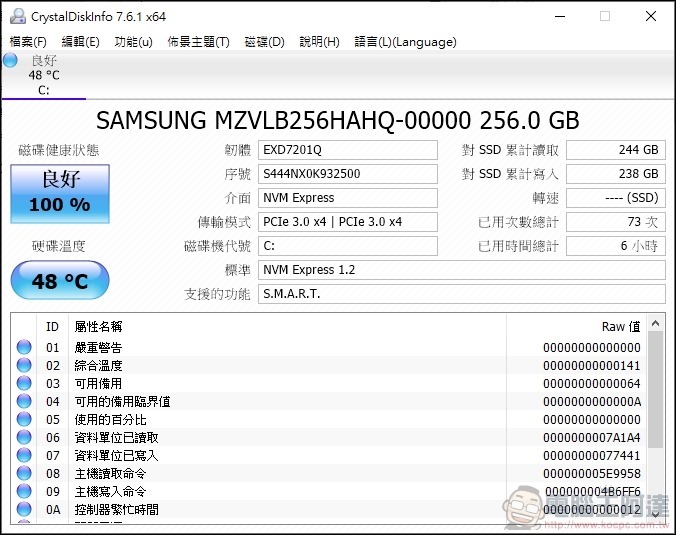
Task: Click status circle for attribute 03 可用備用
Action: tap(24, 383)
